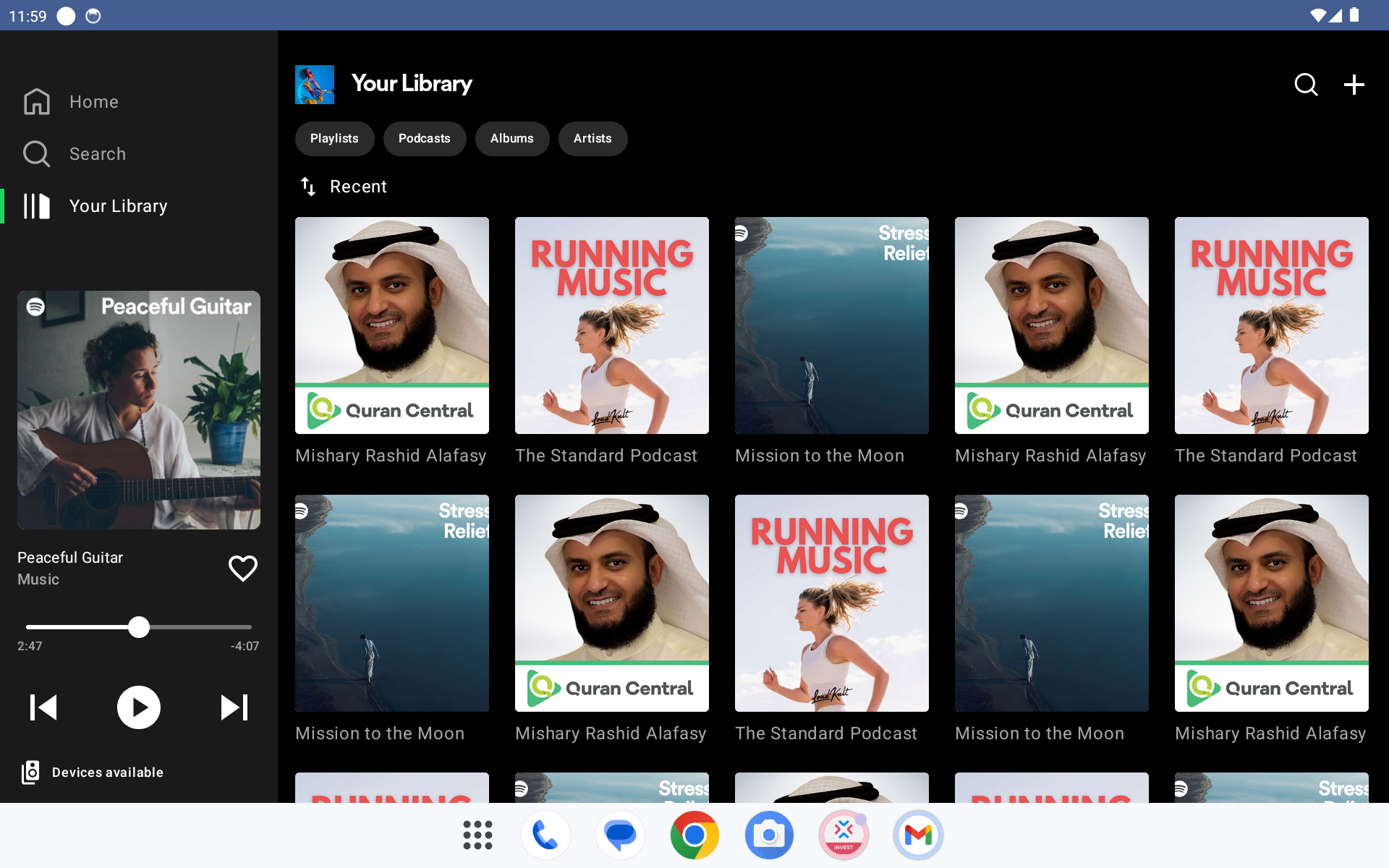Filter library by Artists chip
Image resolution: width=1389 pixels, height=868 pixels.
[x=592, y=139]
